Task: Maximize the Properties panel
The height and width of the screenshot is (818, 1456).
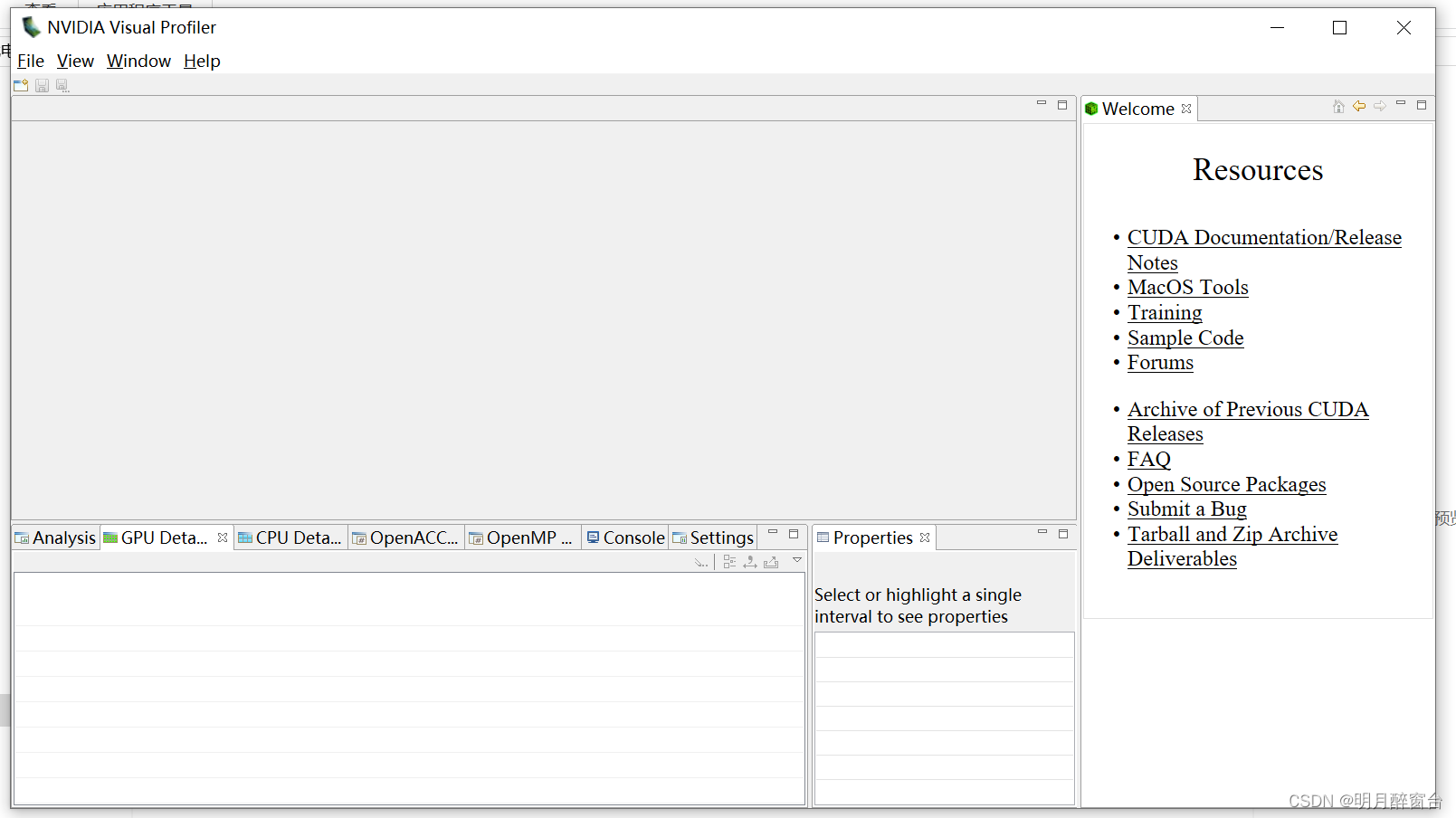Action: (x=1063, y=534)
